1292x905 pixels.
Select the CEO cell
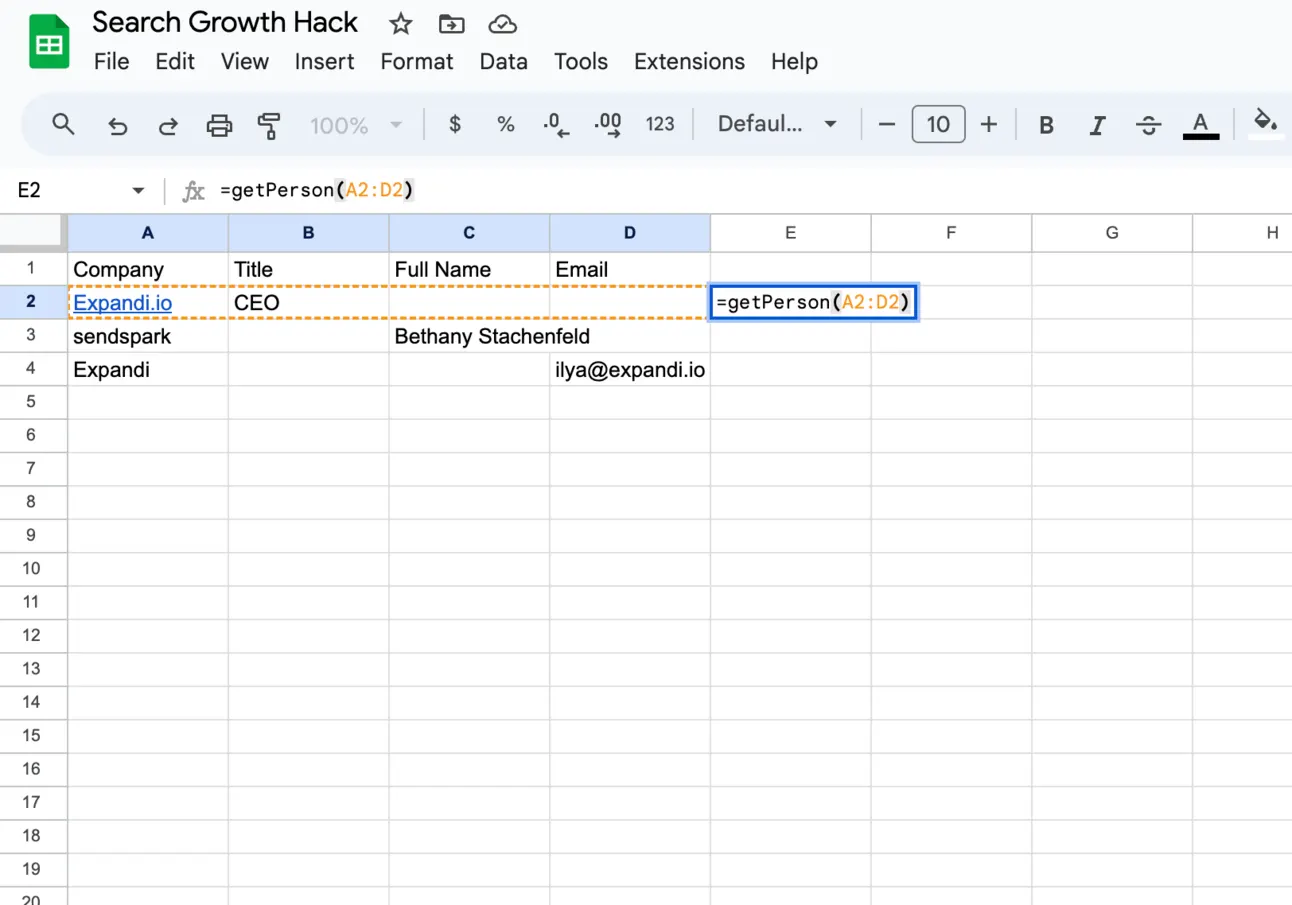[309, 302]
